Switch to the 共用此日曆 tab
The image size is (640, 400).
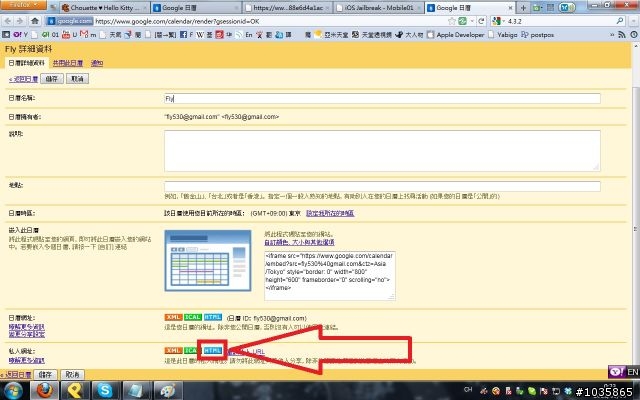68,63
